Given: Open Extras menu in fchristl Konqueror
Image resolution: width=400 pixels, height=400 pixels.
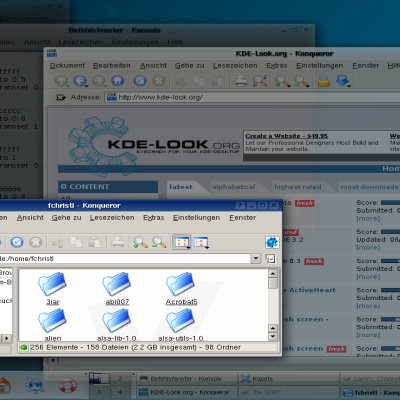Looking at the screenshot, I should [x=154, y=218].
